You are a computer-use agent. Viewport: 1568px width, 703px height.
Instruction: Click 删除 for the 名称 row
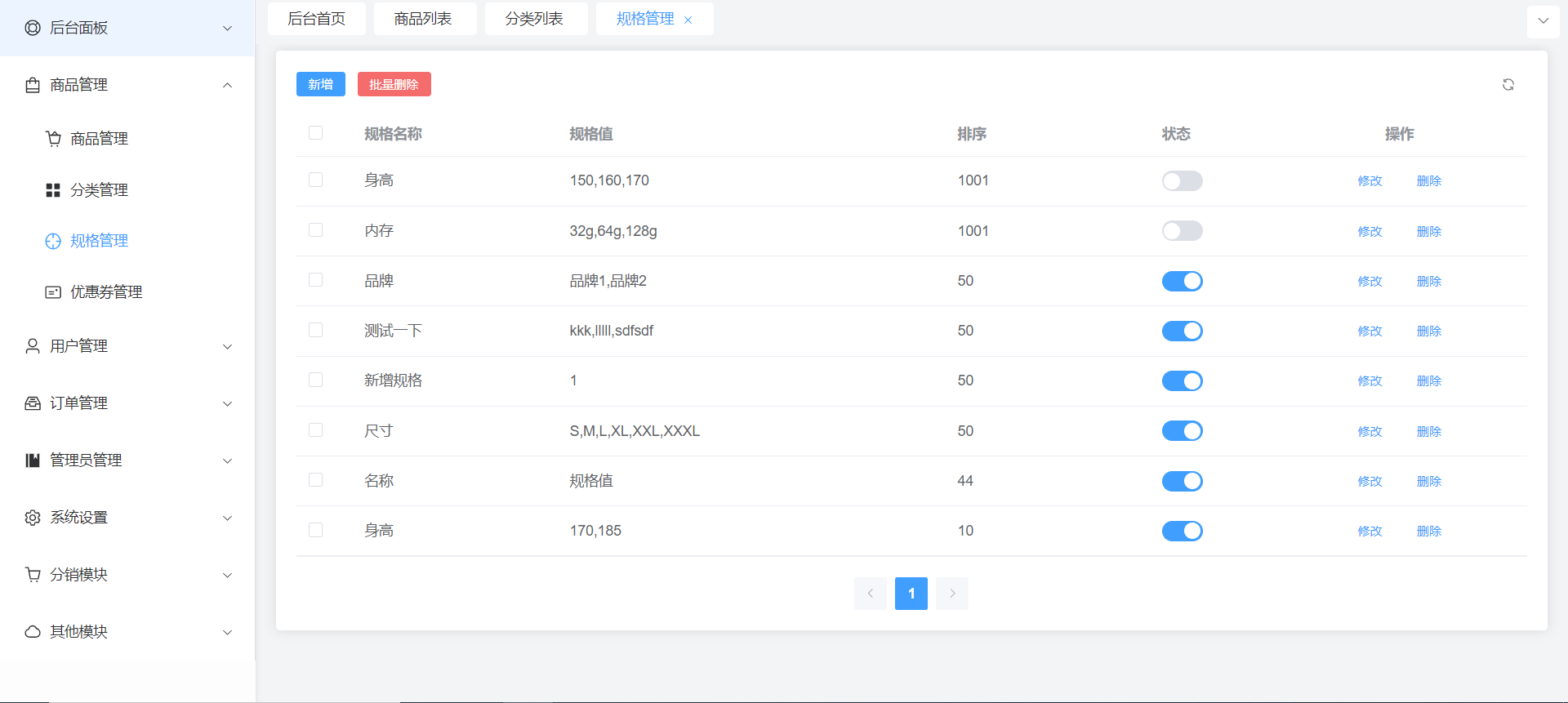point(1429,481)
